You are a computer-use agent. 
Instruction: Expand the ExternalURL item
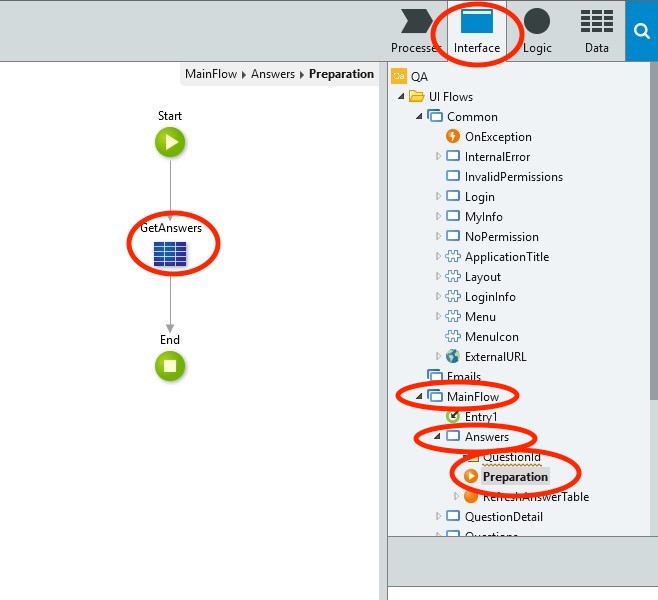tap(438, 356)
